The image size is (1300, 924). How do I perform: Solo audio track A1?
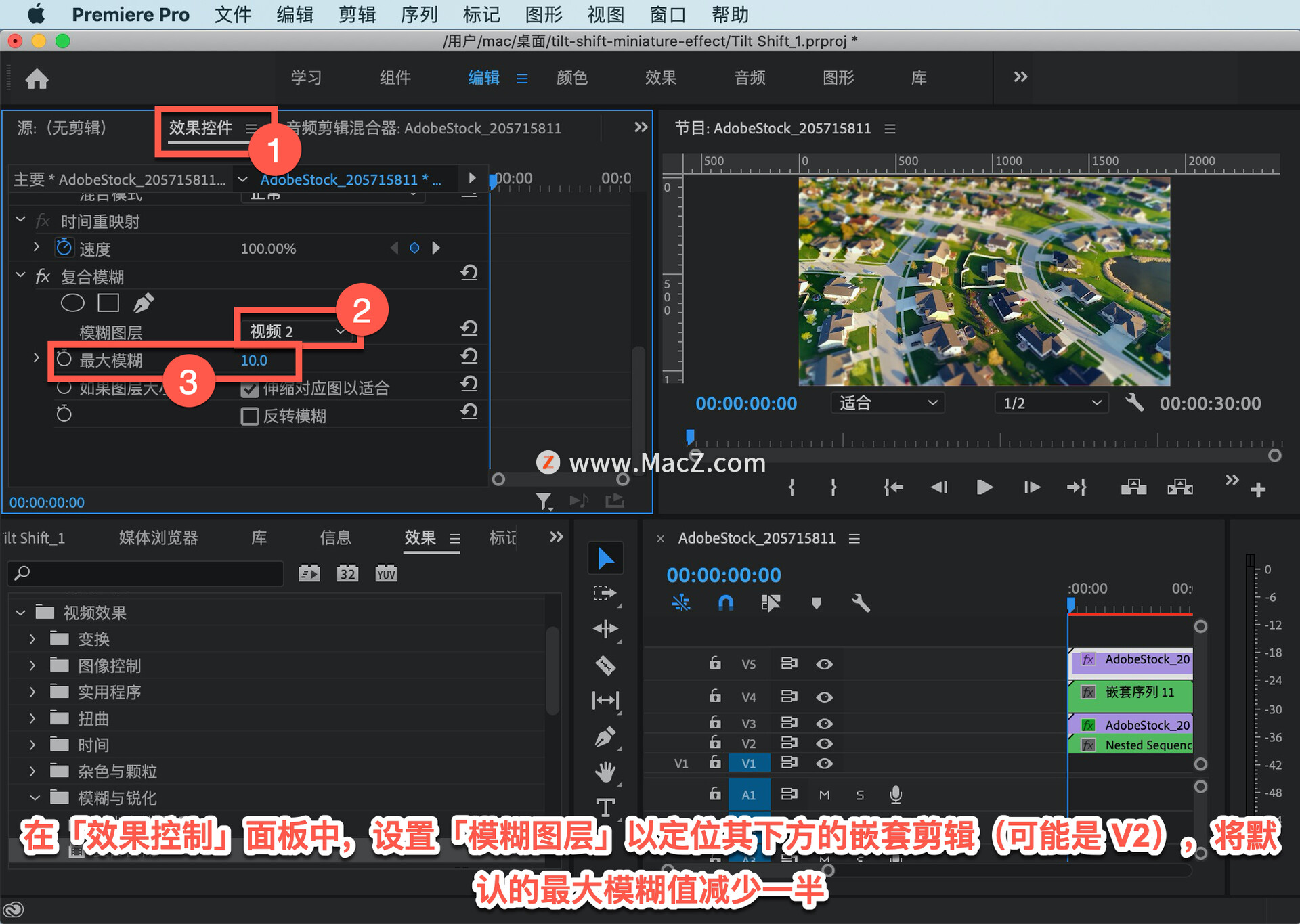(x=860, y=795)
